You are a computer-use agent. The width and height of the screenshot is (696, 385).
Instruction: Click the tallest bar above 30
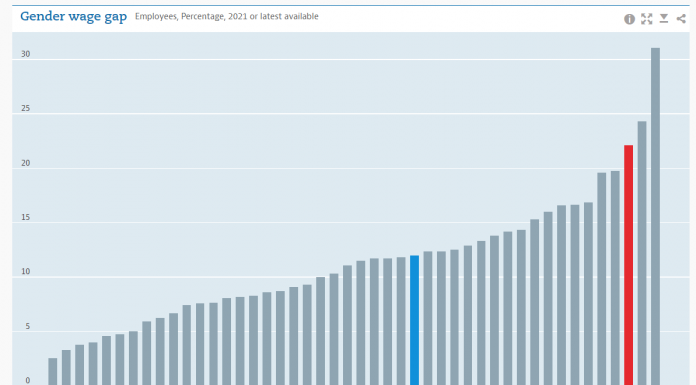pyautogui.click(x=655, y=216)
